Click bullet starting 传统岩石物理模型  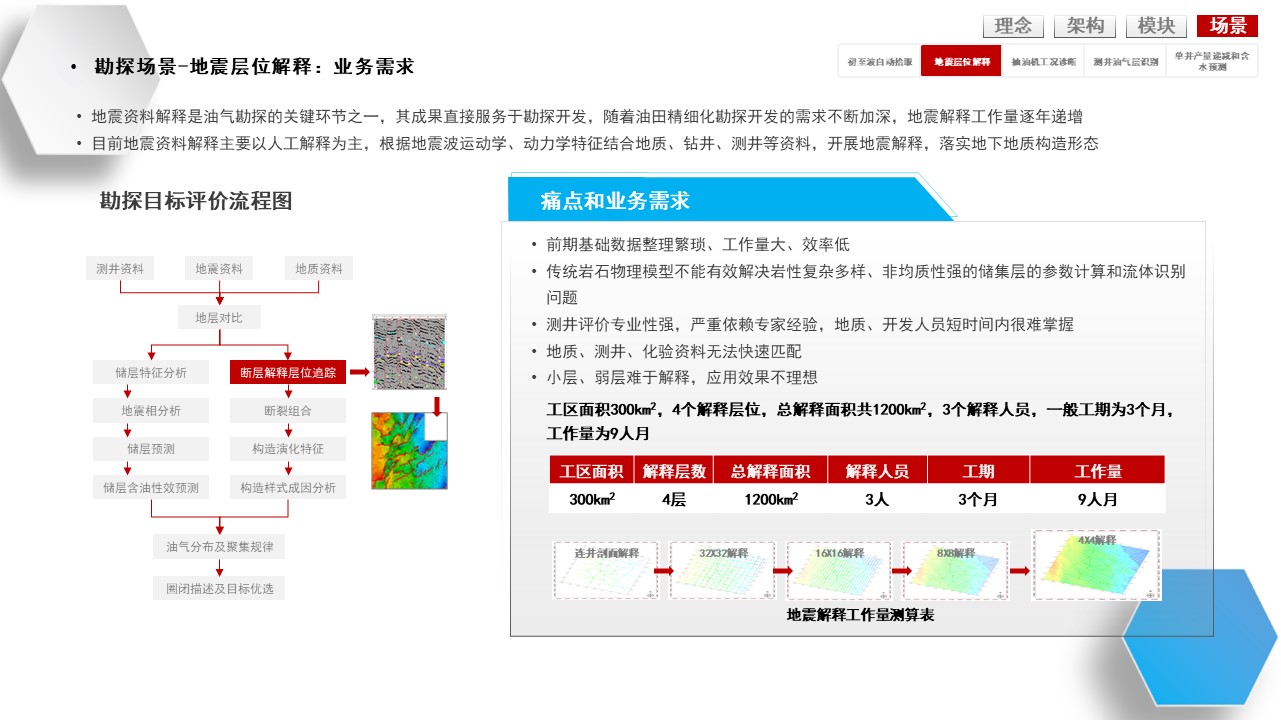click(866, 284)
